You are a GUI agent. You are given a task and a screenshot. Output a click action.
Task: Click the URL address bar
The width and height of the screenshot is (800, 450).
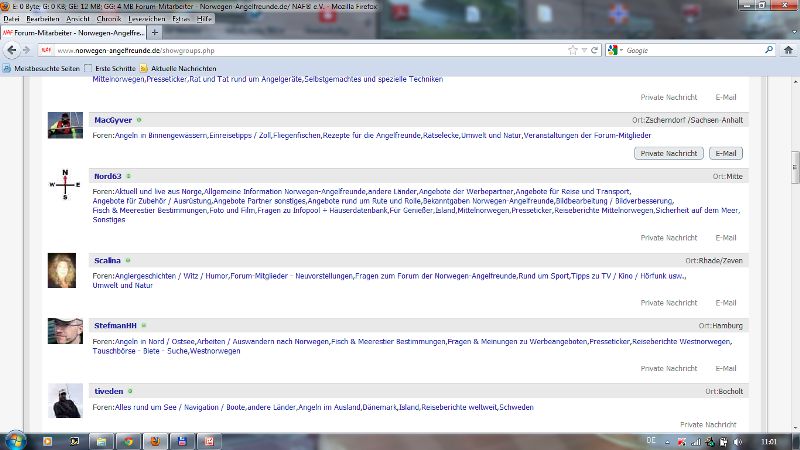pyautogui.click(x=300, y=49)
